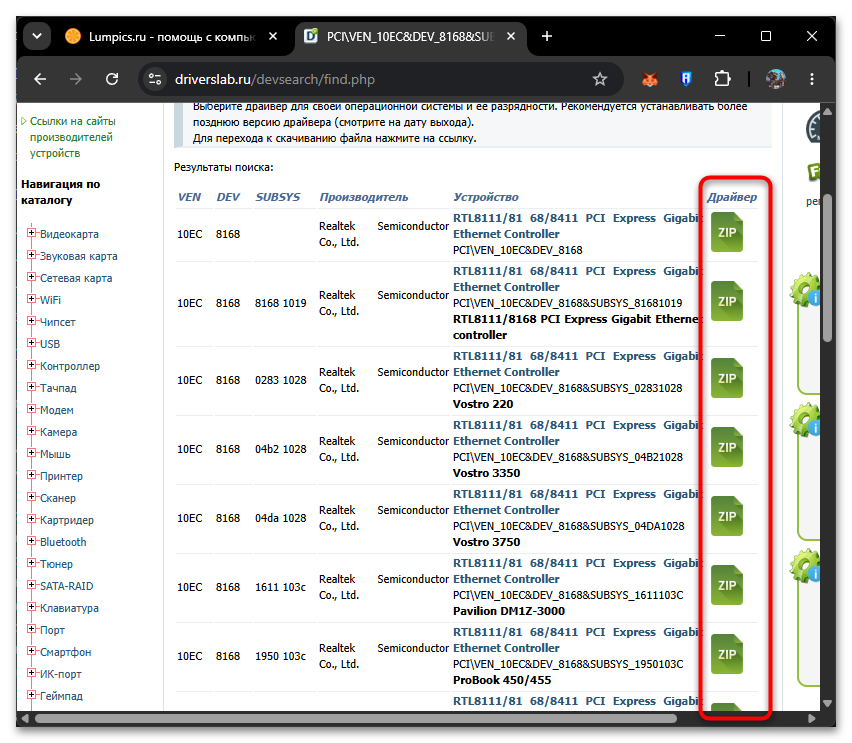Close the Lumpics.ru tab
Screen dimensions: 852x743
click(273, 36)
